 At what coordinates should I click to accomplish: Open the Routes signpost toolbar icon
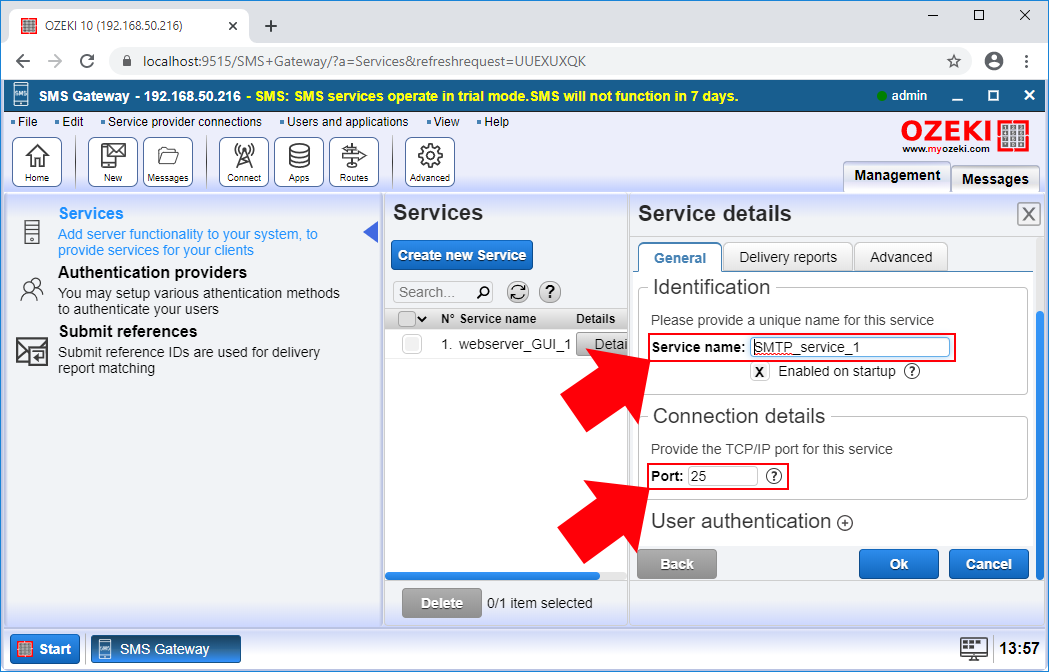354,162
